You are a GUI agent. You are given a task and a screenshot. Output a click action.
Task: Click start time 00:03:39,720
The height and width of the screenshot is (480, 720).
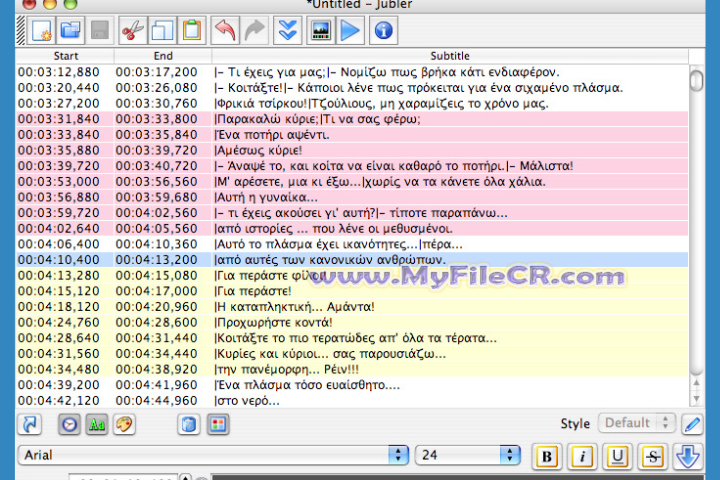tap(59, 166)
